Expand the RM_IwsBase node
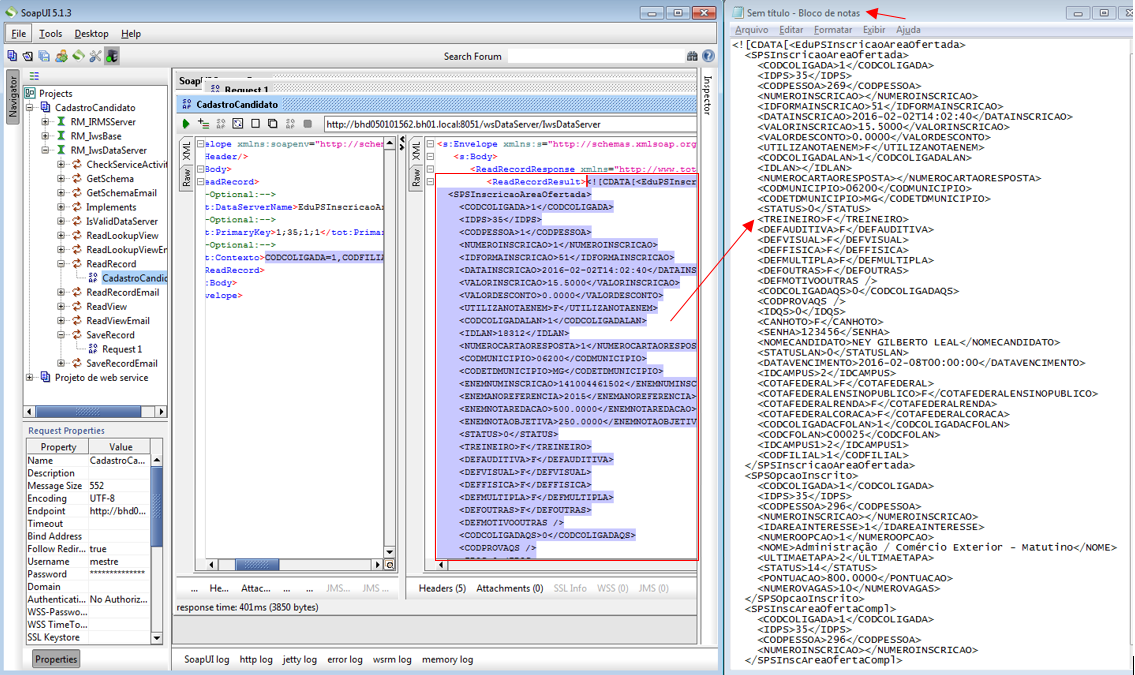Screen dimensions: 1135x675 [x=45, y=135]
